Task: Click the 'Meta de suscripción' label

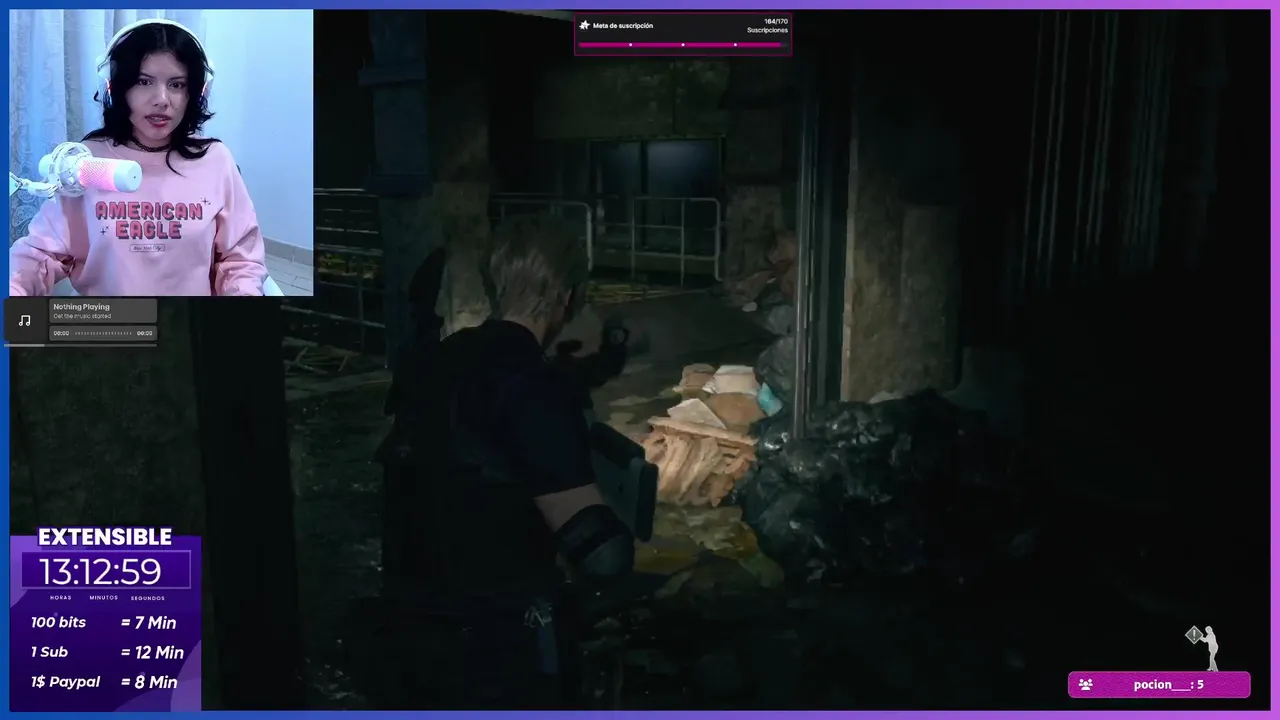Action: (623, 26)
